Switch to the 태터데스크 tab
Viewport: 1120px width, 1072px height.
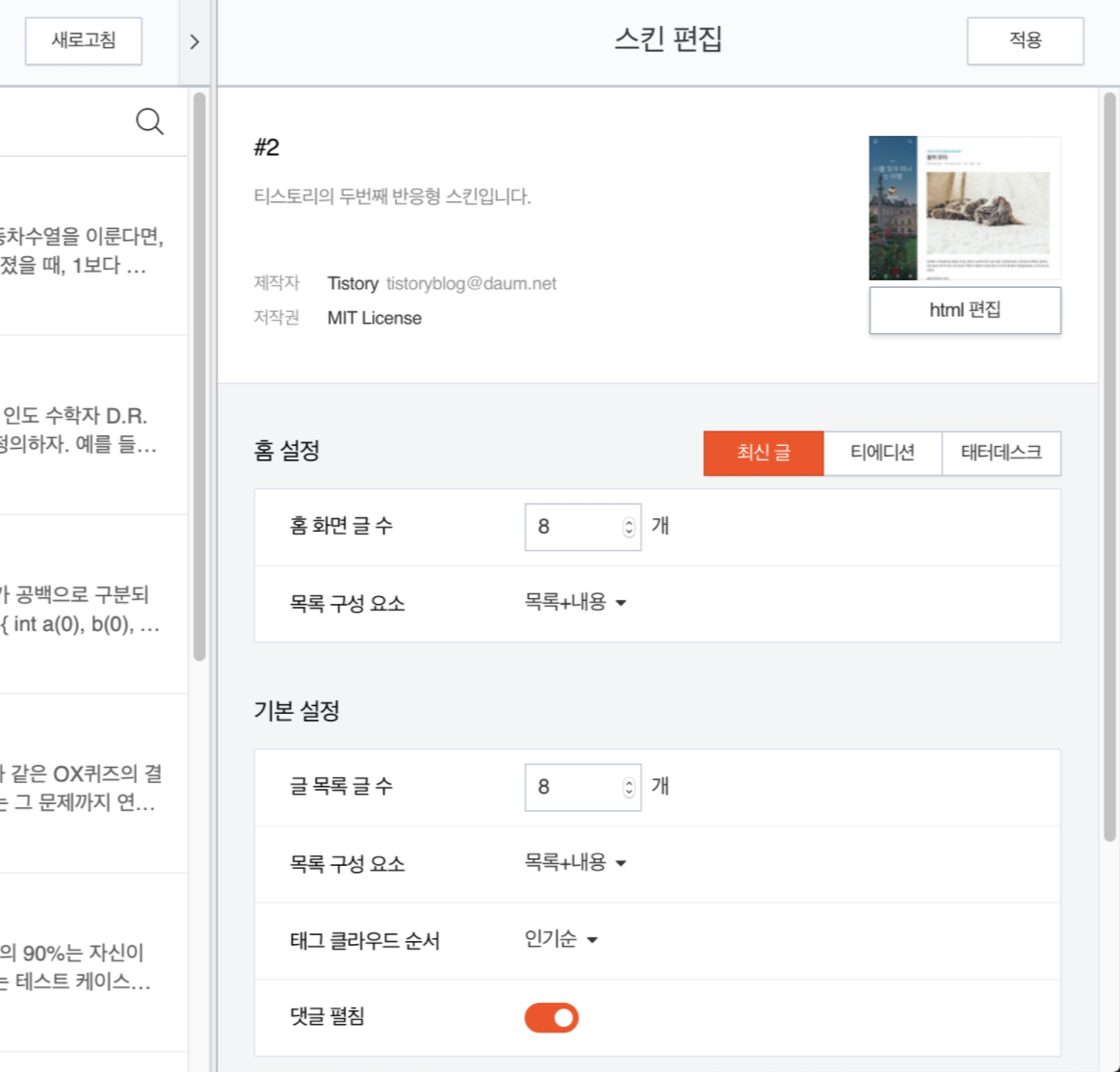(x=1001, y=453)
